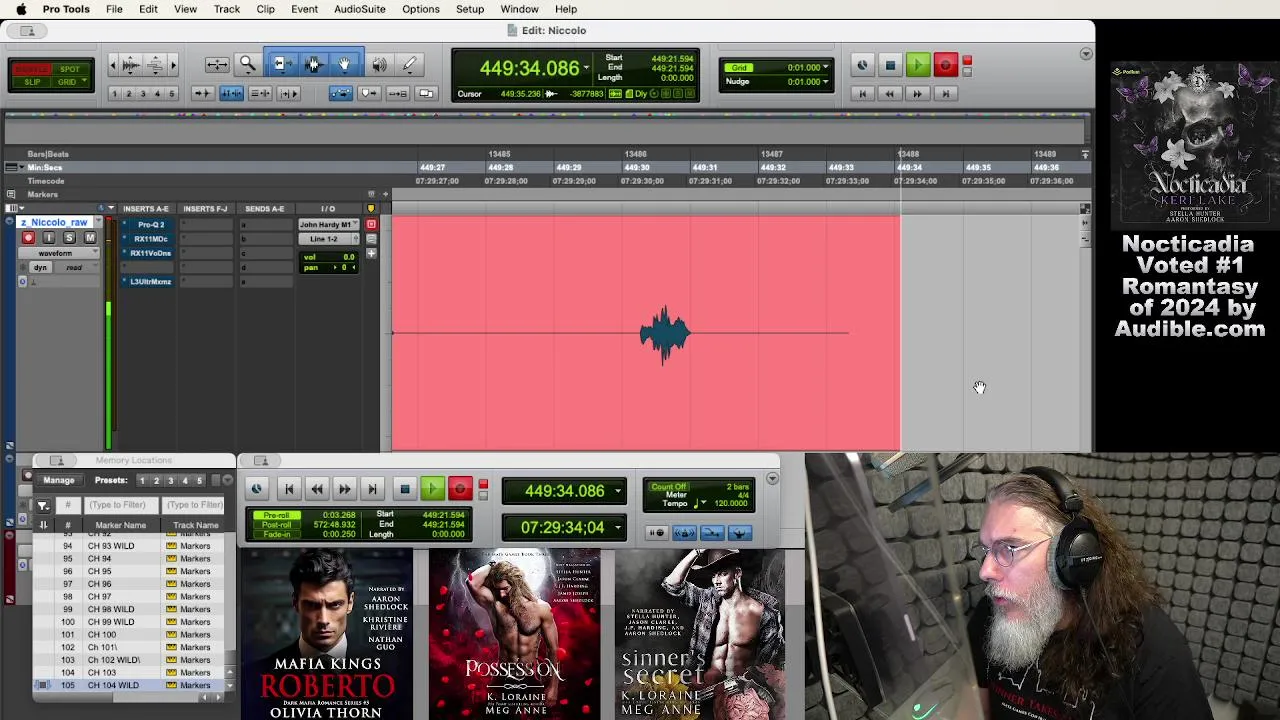The width and height of the screenshot is (1280, 720).
Task: Toggle Tab to Transients button
Action: 201,93
